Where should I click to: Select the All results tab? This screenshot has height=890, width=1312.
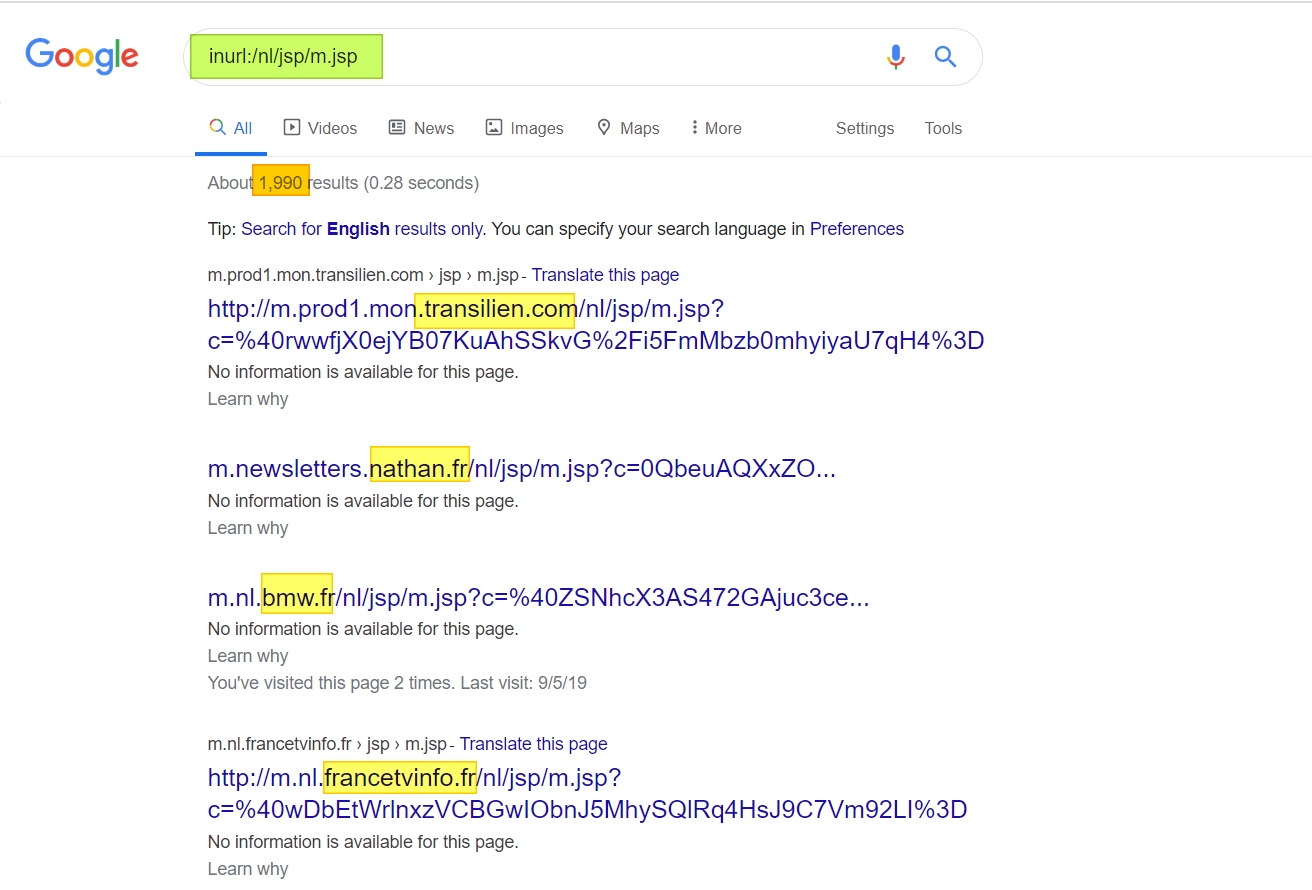231,128
